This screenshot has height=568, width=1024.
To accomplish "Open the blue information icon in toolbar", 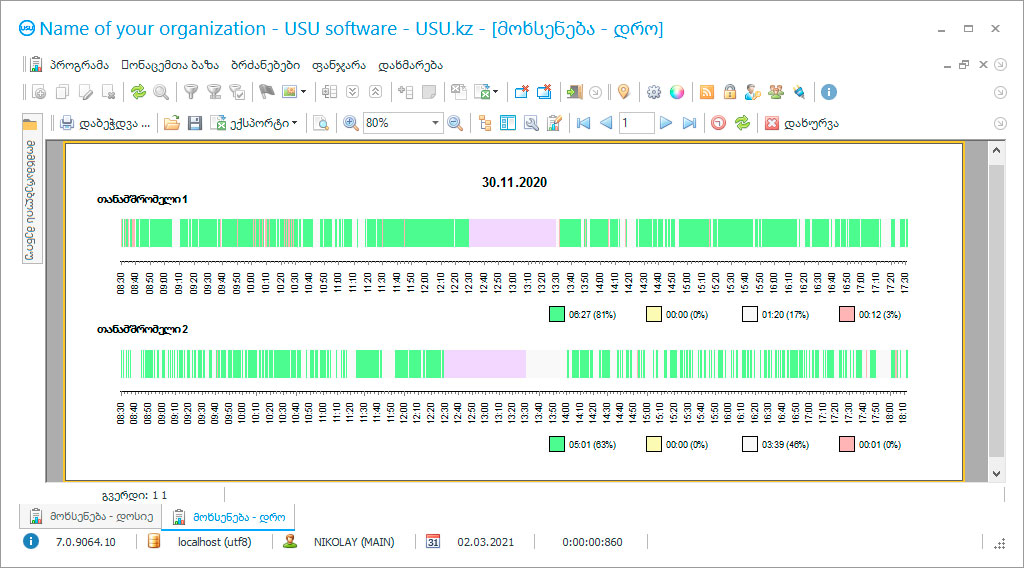I will click(829, 92).
